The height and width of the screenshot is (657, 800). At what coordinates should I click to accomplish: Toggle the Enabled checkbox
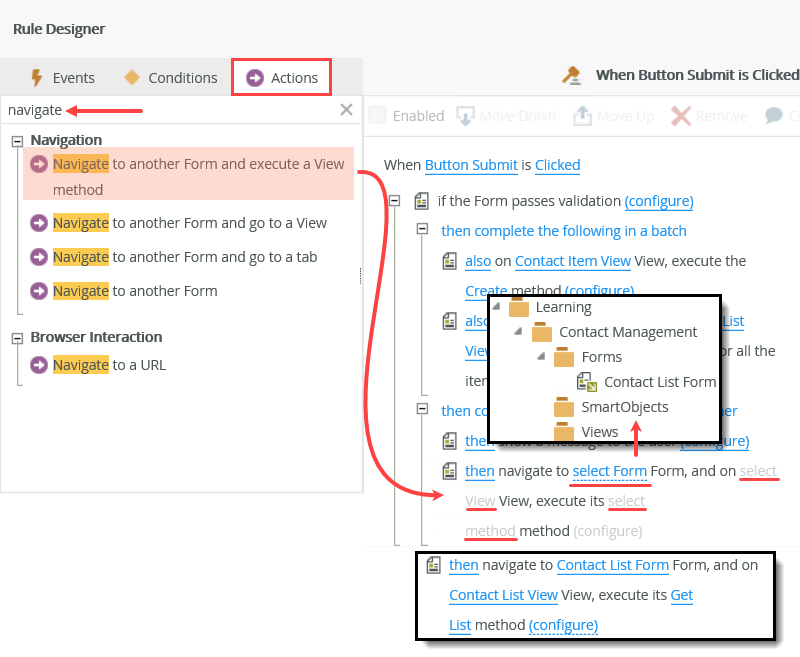coord(378,115)
